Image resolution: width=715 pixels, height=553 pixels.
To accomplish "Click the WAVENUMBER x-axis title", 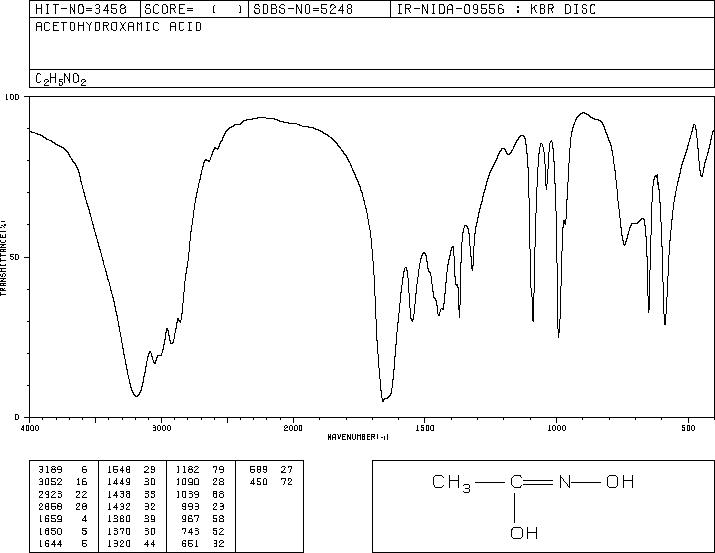I will pyautogui.click(x=358, y=437).
